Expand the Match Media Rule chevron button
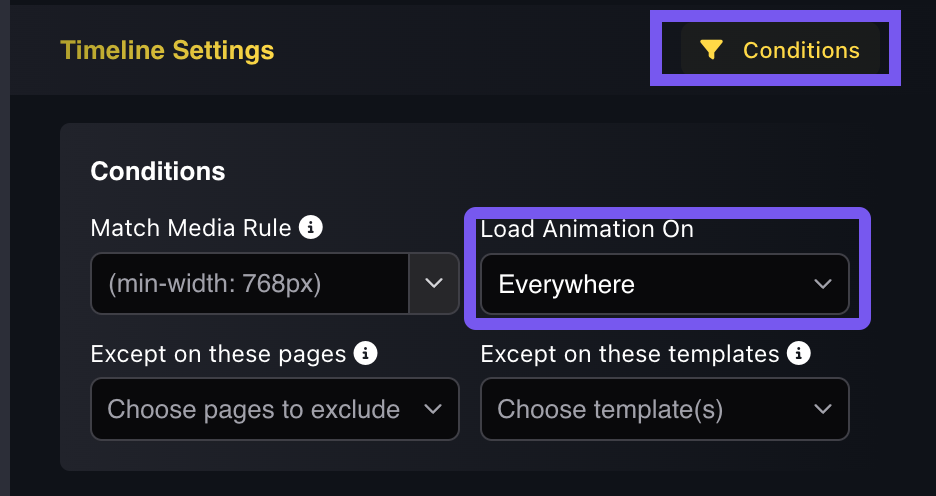The width and height of the screenshot is (936, 496). (x=434, y=284)
